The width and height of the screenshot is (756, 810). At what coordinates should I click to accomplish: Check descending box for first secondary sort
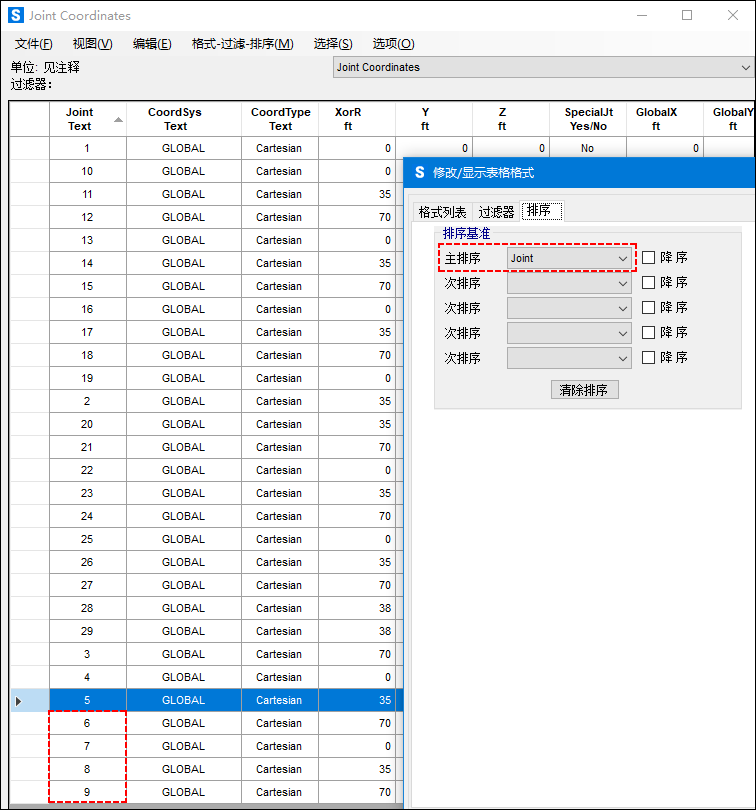click(649, 283)
